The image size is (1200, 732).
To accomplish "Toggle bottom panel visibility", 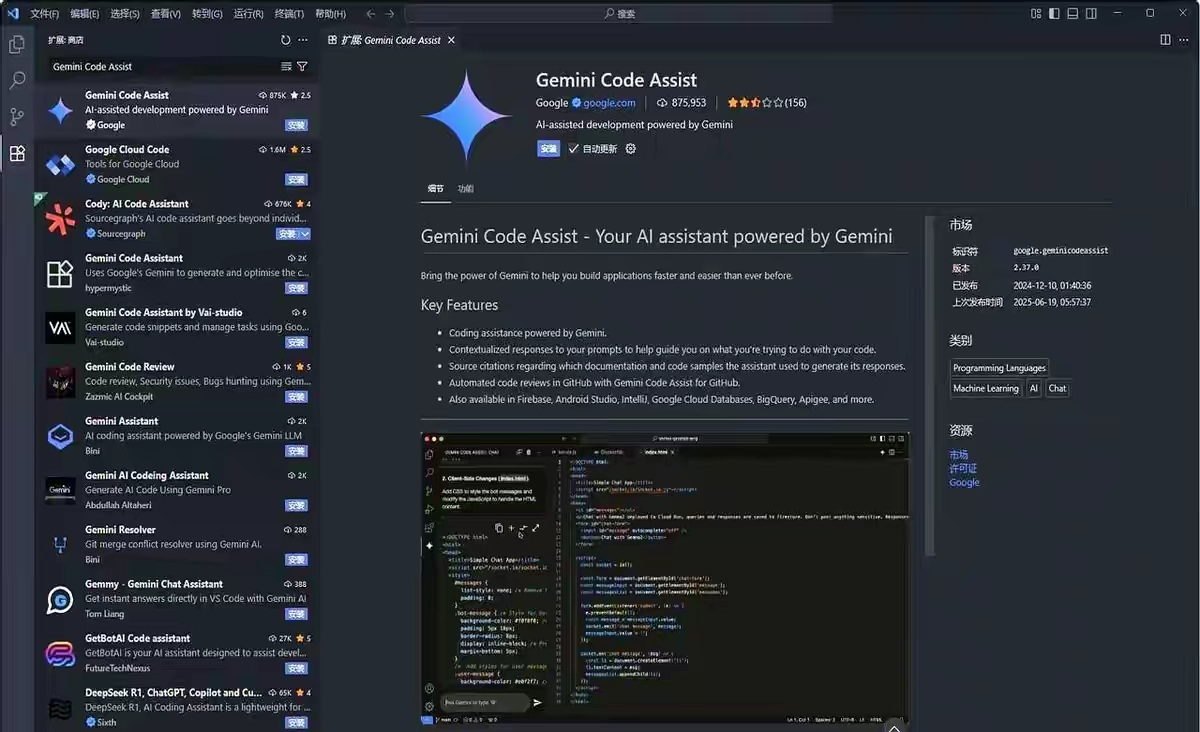I will coord(1073,13).
